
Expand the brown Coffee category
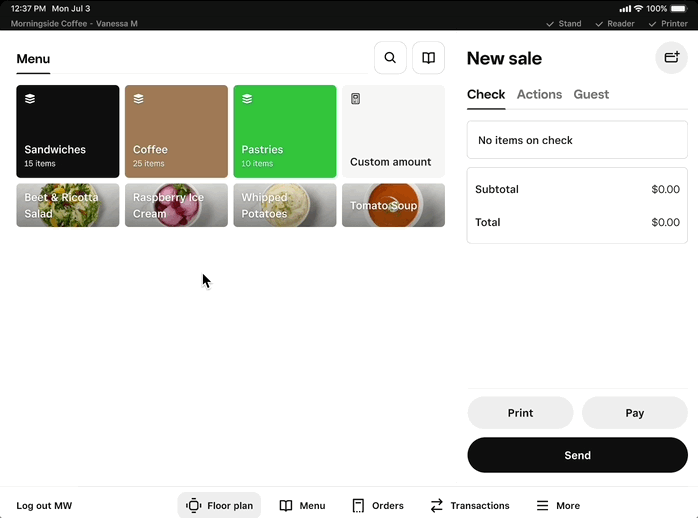pos(176,131)
